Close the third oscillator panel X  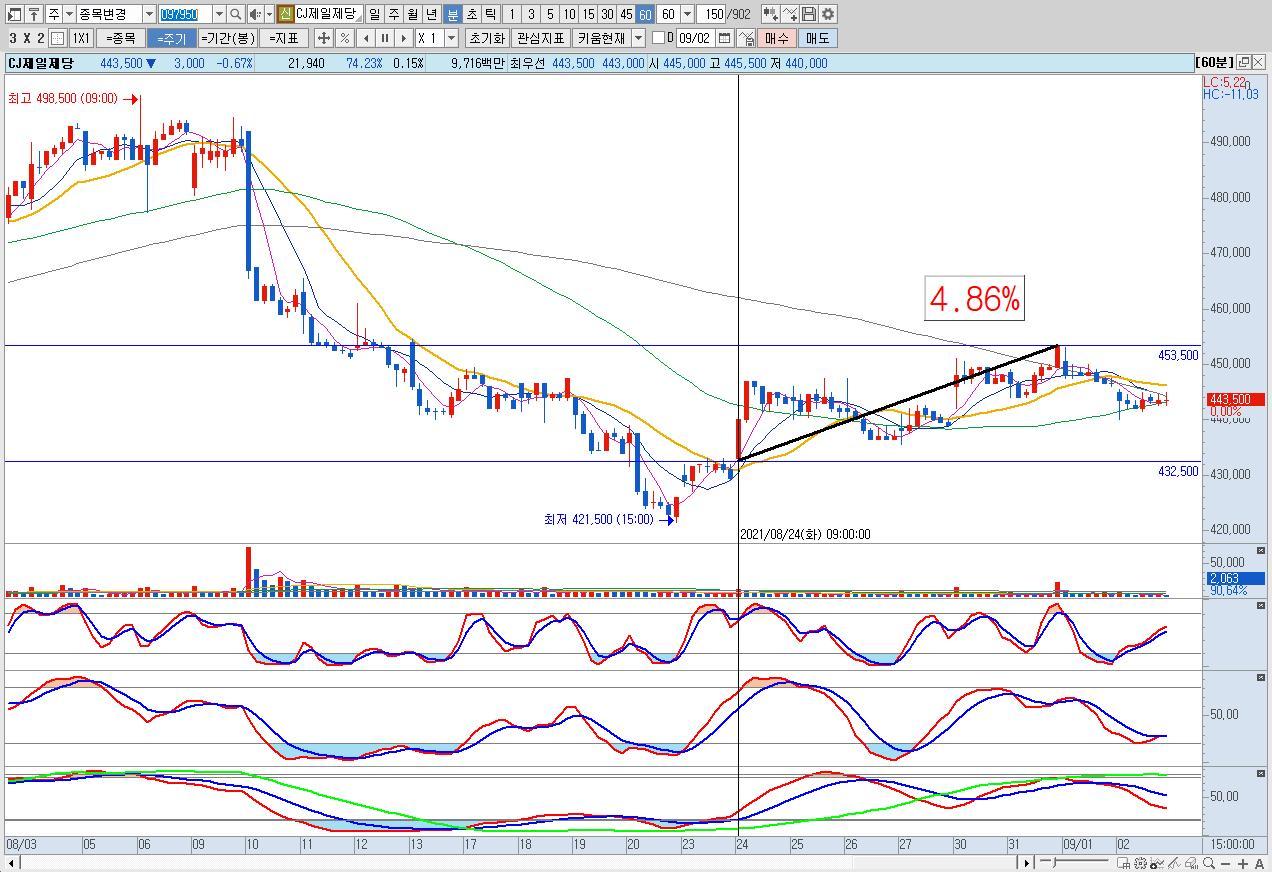(x=1260, y=774)
